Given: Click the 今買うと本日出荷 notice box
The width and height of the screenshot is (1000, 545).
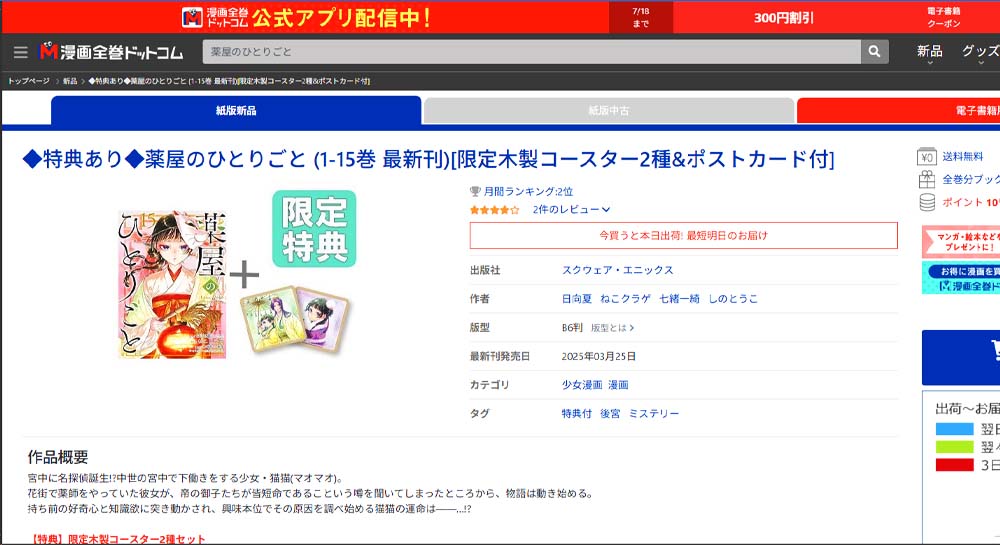Looking at the screenshot, I should (x=684, y=236).
